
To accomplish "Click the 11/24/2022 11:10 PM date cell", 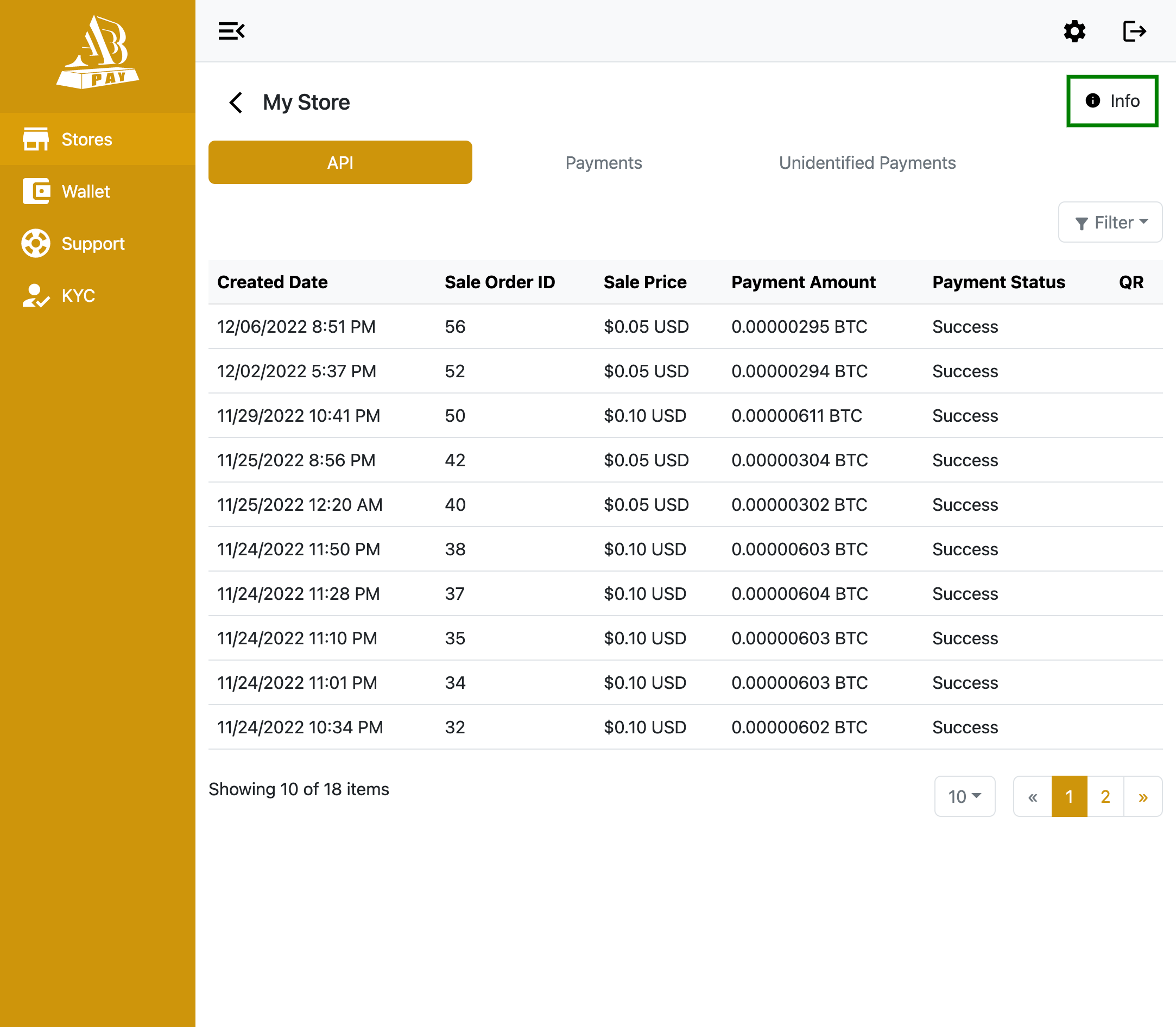I will 298,638.
